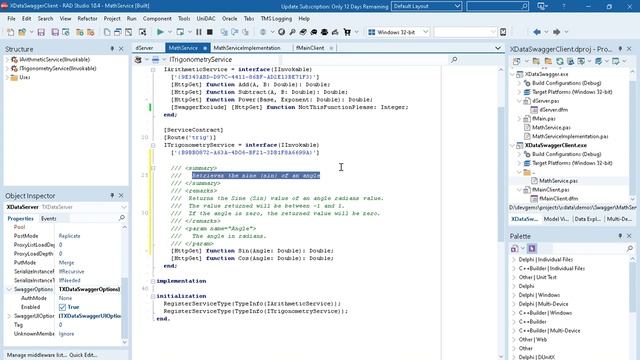Click the globe icon in the toolbar

pyautogui.click(x=281, y=32)
